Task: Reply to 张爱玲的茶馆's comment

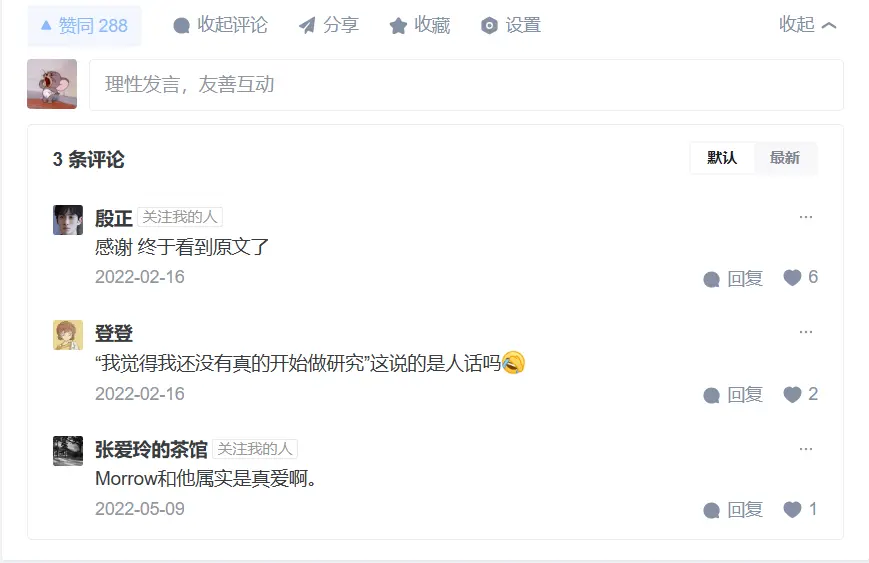Action: click(733, 510)
